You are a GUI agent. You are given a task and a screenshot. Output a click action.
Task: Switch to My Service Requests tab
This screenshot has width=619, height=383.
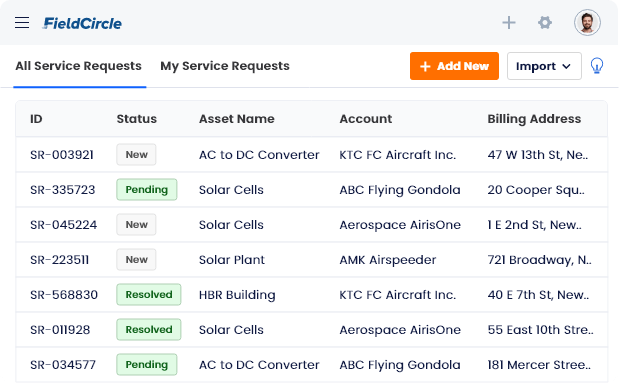click(225, 66)
